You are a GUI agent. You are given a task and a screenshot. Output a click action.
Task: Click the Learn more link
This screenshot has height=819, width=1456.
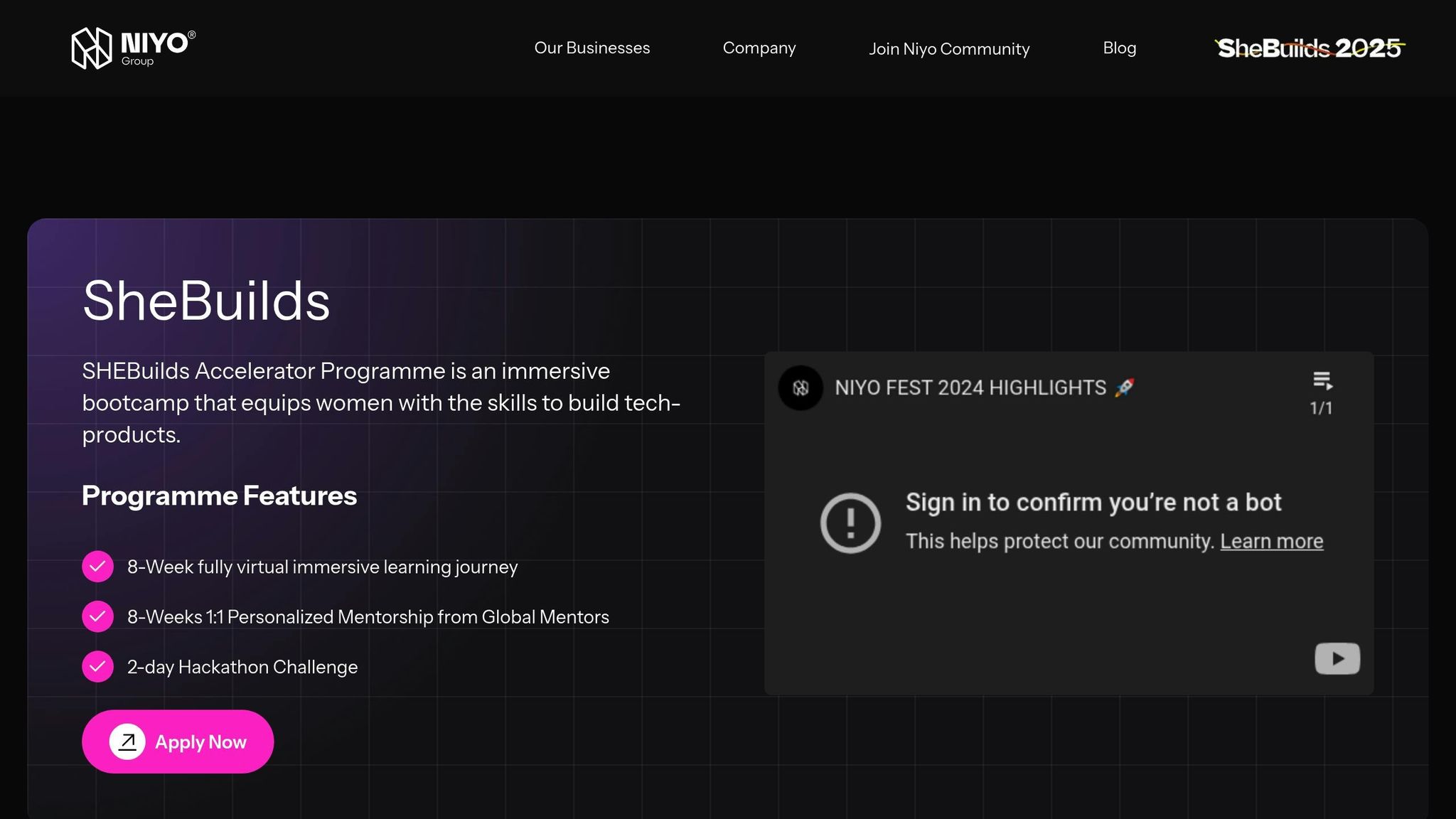coord(1272,541)
